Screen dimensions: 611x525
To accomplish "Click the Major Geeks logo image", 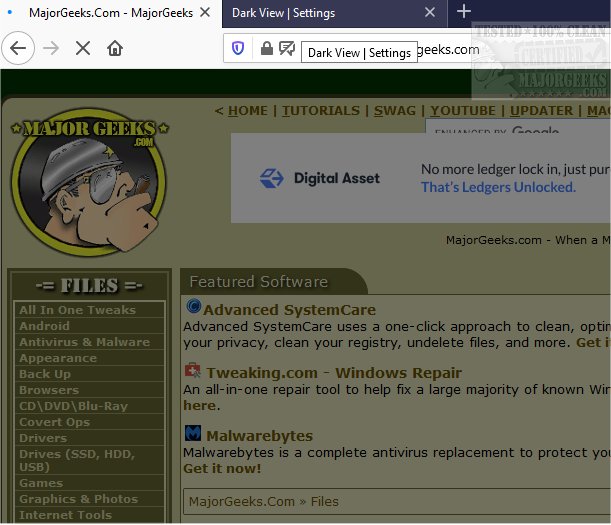I will pos(89,182).
